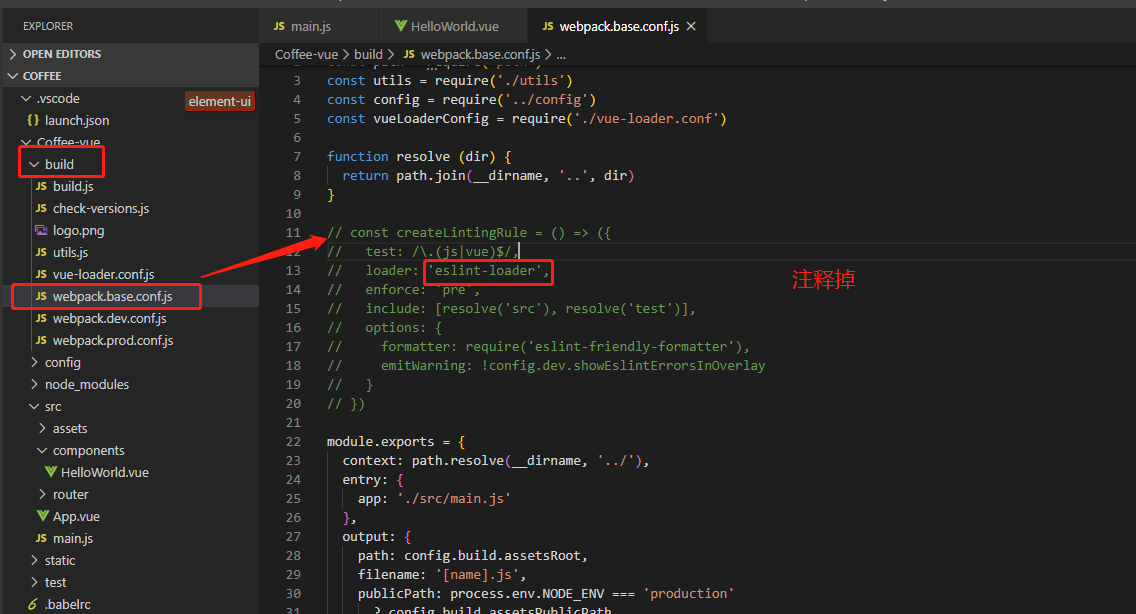The image size is (1136, 614).
Task: Close the webpack.base.conf.js tab
Action: tap(691, 26)
